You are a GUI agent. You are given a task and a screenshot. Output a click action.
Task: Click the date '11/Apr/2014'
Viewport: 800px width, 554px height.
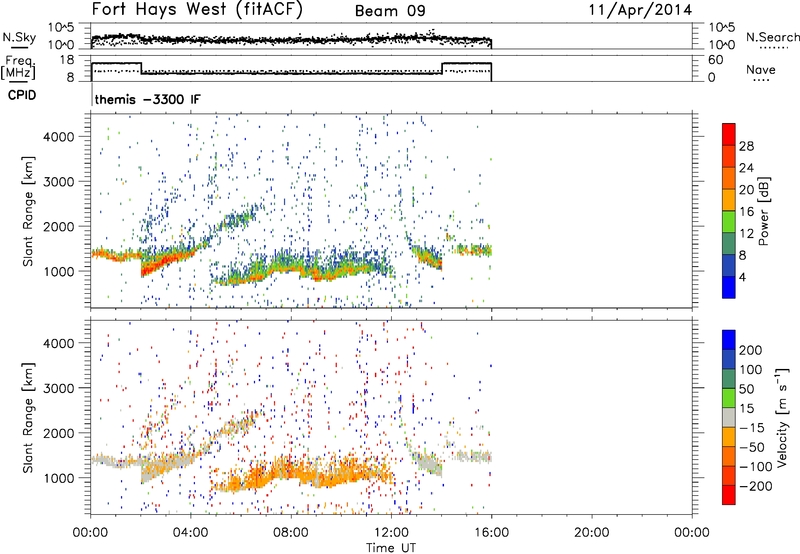[640, 10]
